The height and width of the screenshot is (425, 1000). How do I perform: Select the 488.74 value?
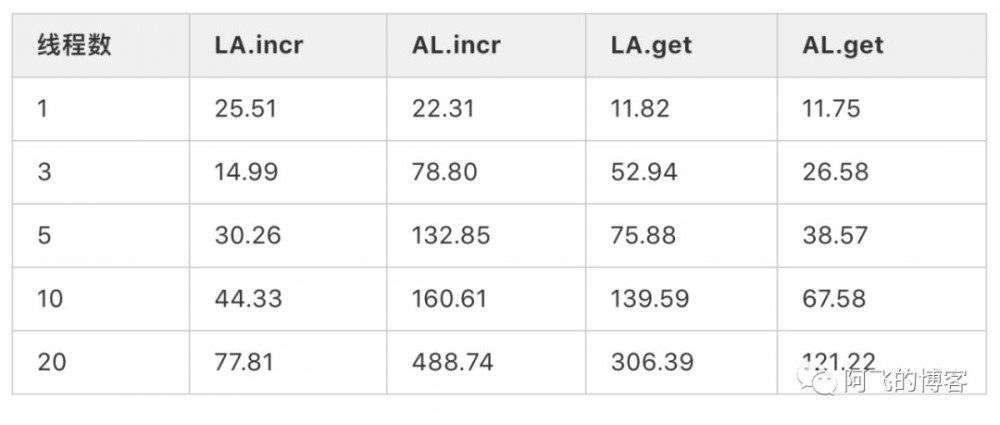(x=453, y=361)
